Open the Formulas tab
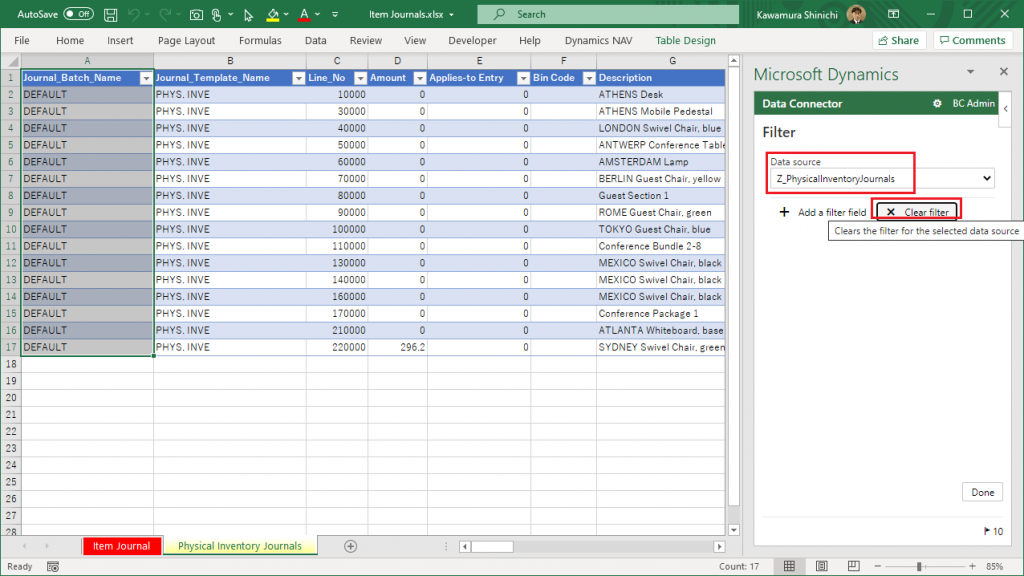The height and width of the screenshot is (576, 1024). [260, 40]
